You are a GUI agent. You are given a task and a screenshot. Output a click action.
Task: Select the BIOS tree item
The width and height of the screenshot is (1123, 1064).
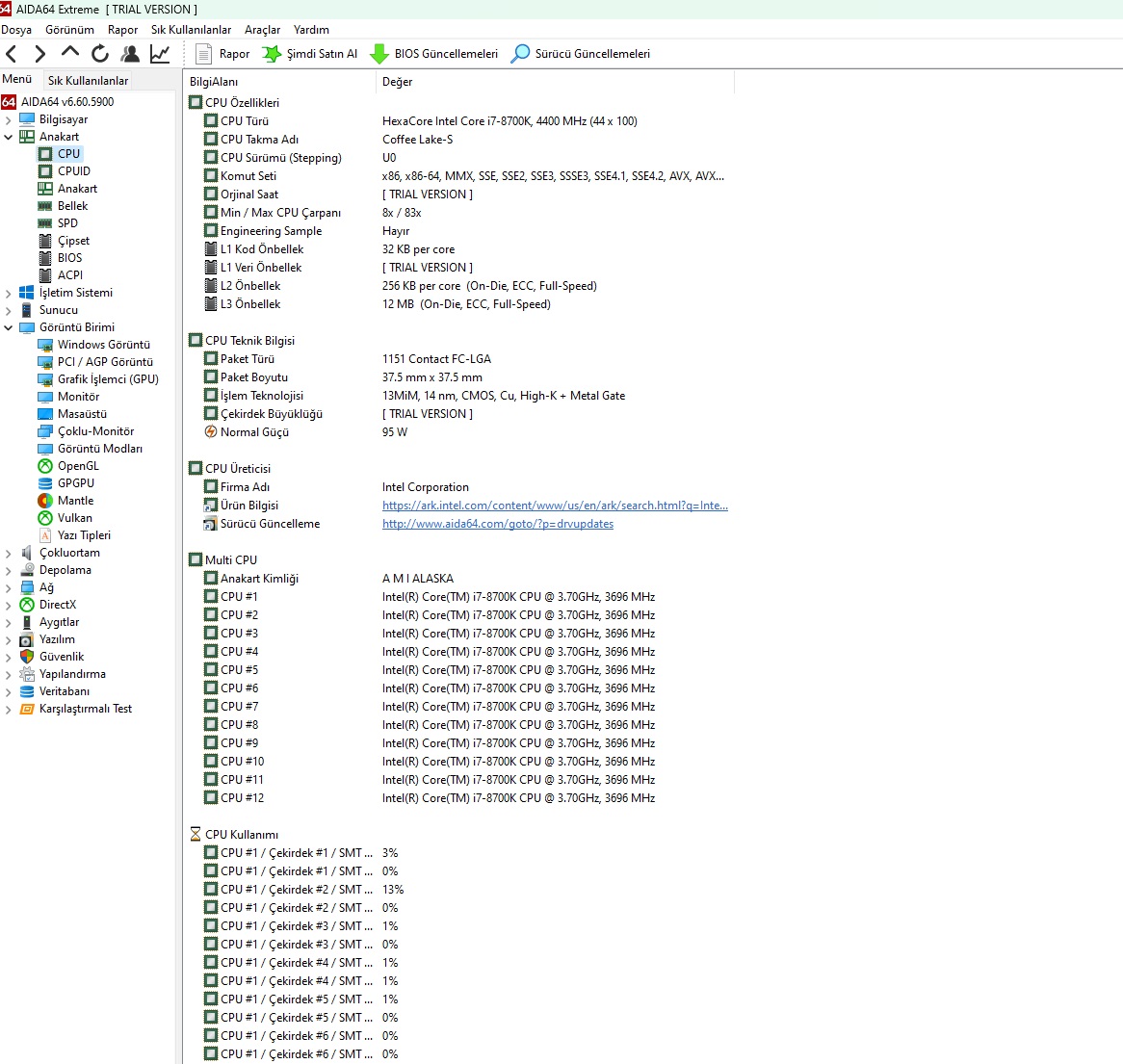(69, 258)
